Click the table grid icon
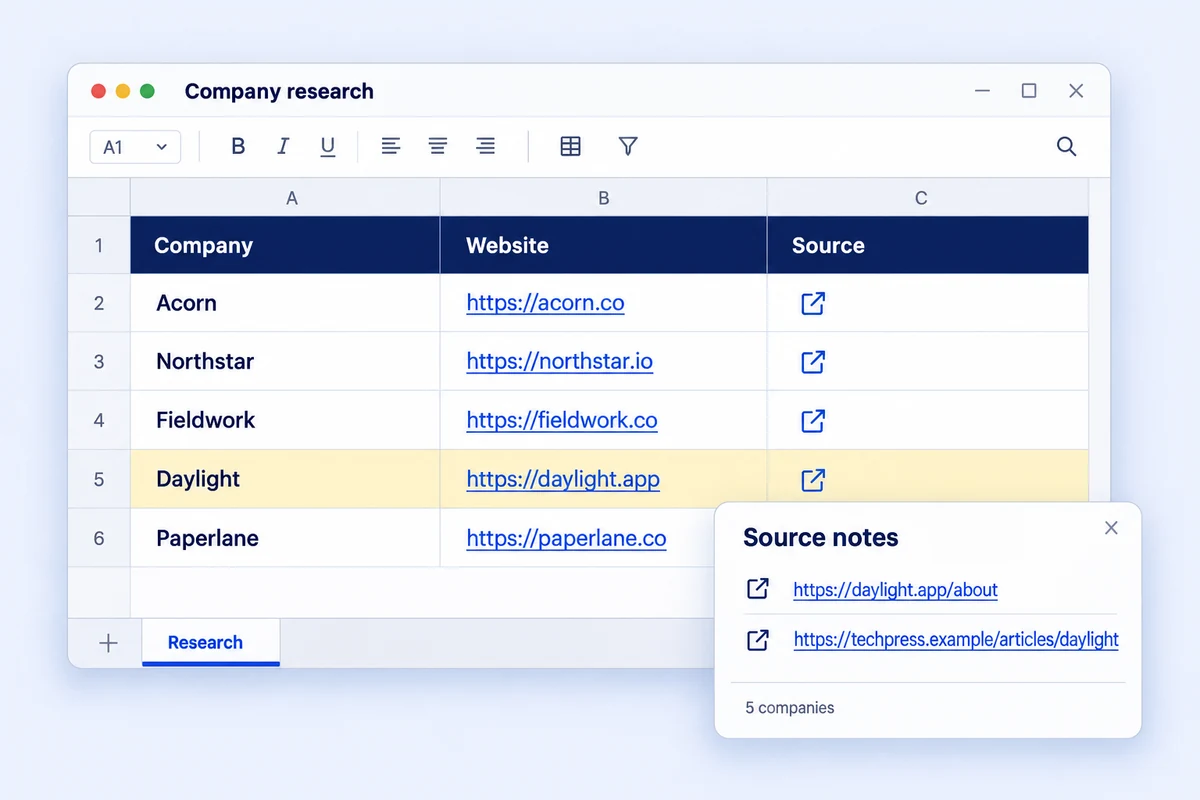Viewport: 1200px width, 800px height. (570, 146)
